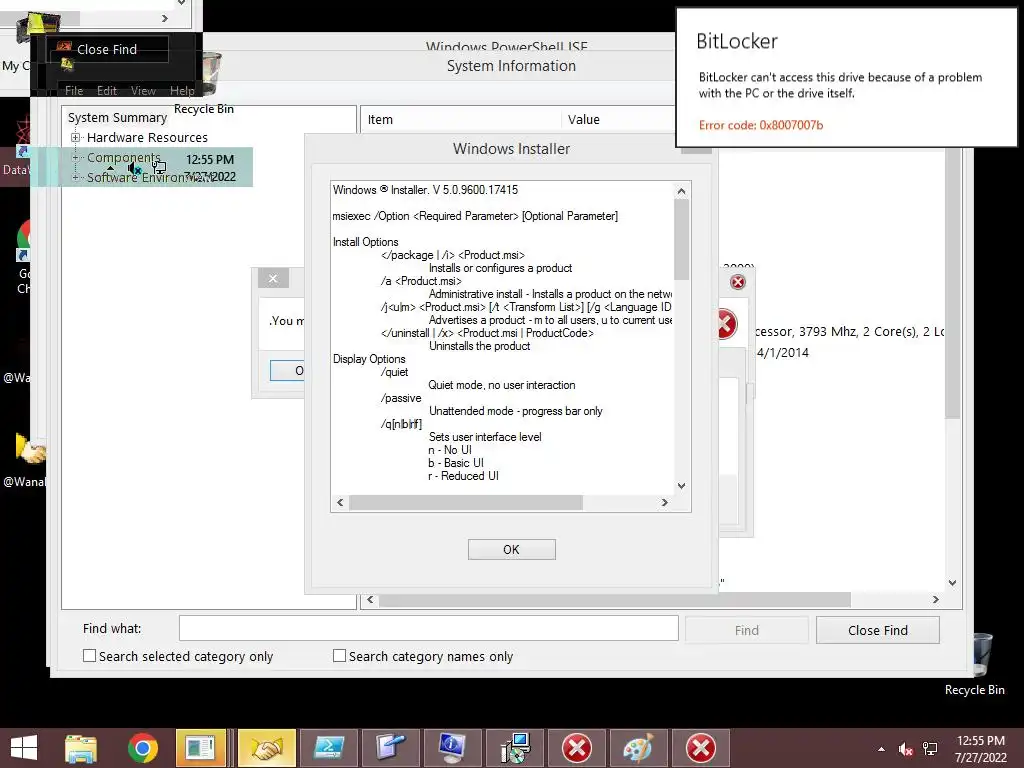Click installer vertical scrollbar thumb

(681, 240)
